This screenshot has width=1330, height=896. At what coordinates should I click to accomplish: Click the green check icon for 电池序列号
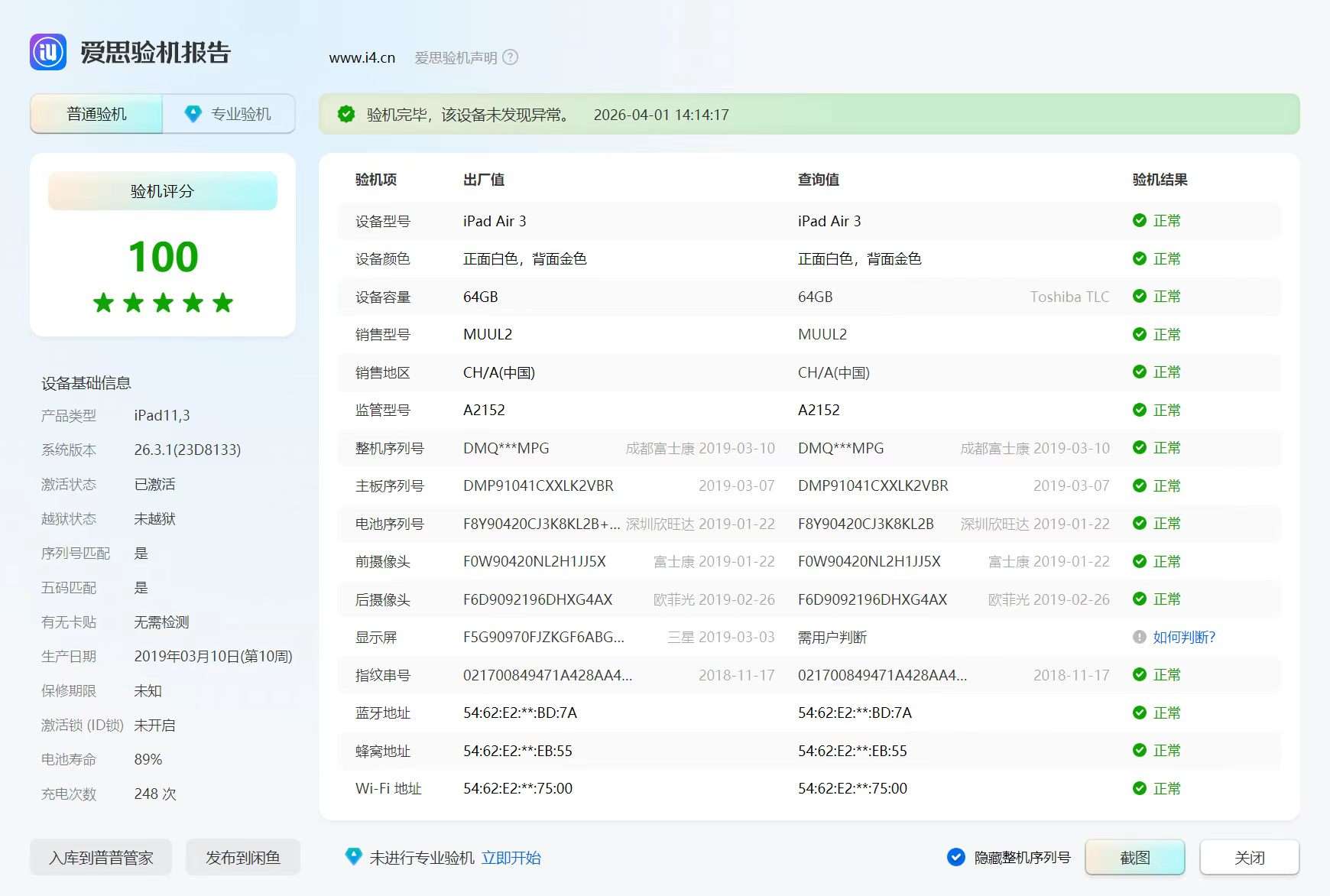click(1139, 524)
